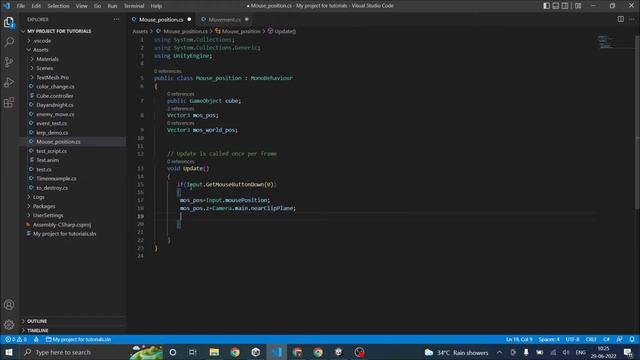Image resolution: width=640 pixels, height=360 pixels.
Task: Switch to the Mouse_position.cs tab
Action: click(161, 20)
